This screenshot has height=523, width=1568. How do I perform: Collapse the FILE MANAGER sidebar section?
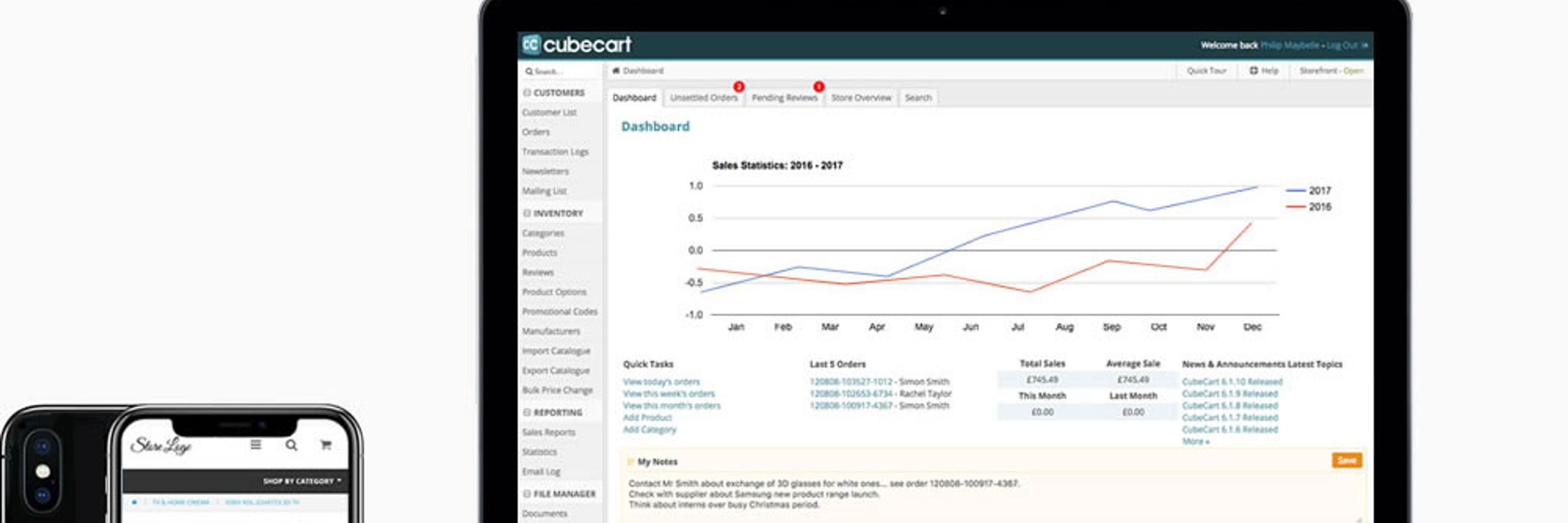527,494
